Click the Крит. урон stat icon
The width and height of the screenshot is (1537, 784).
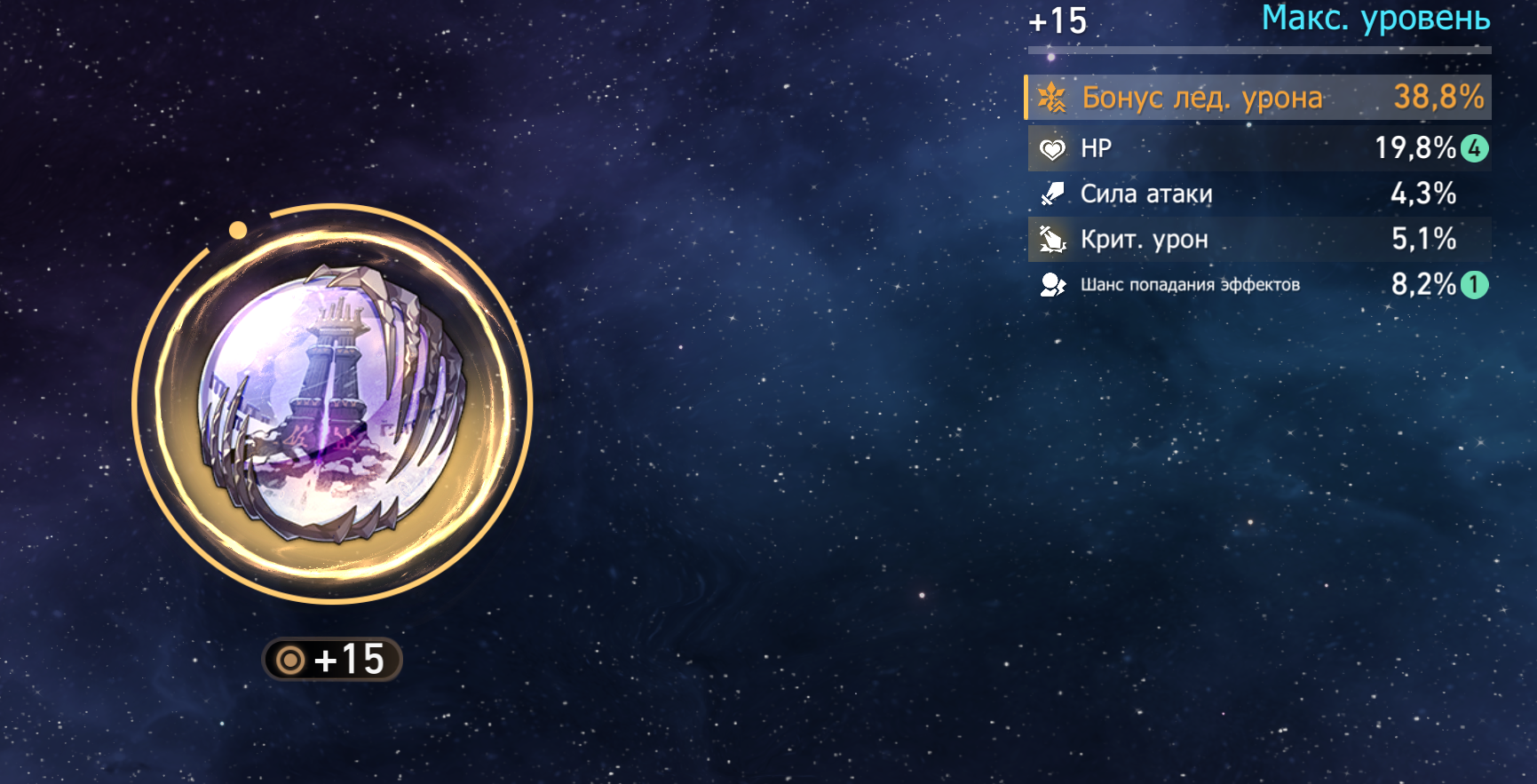[x=1052, y=240]
